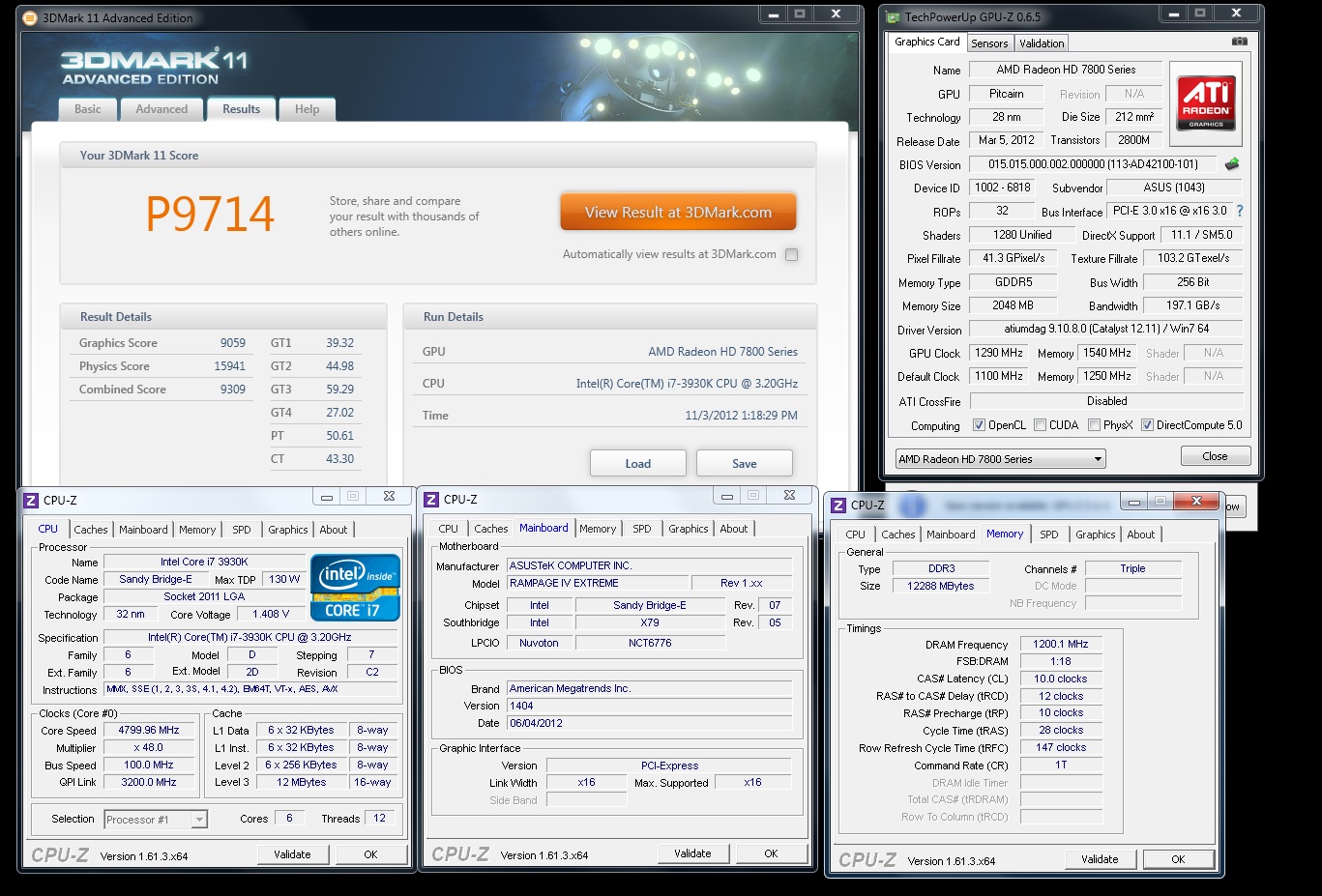
Task: Toggle OpenCL checkbox in GPU-Z
Action: tap(979, 425)
